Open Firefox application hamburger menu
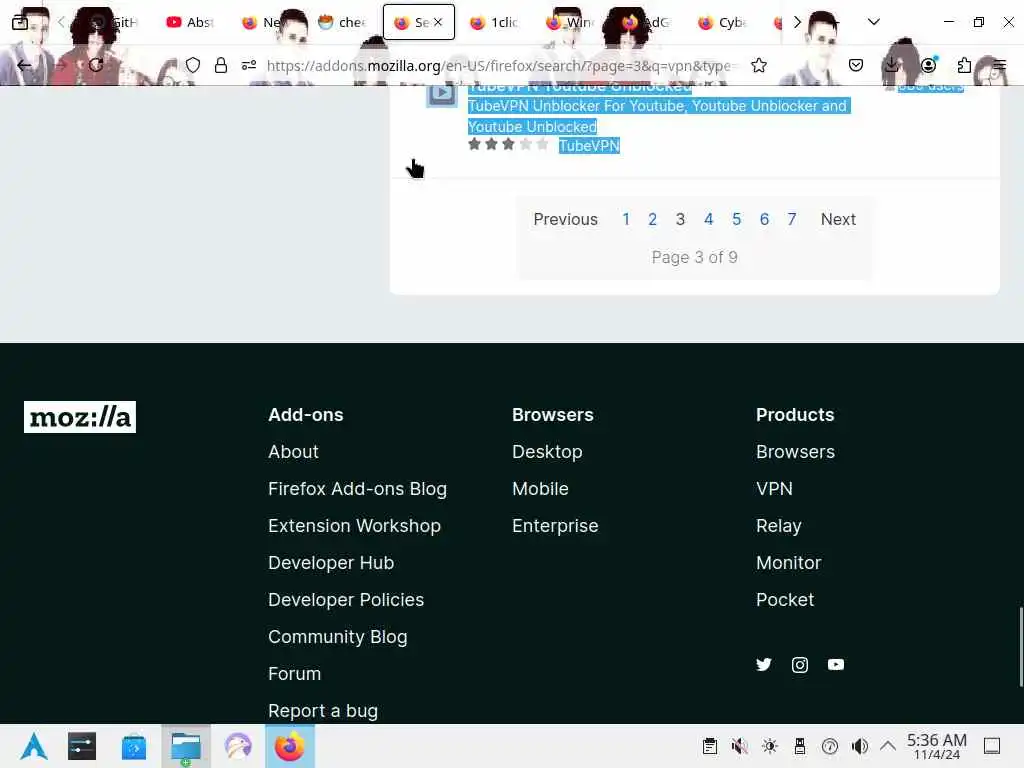The width and height of the screenshot is (1024, 768). [999, 65]
